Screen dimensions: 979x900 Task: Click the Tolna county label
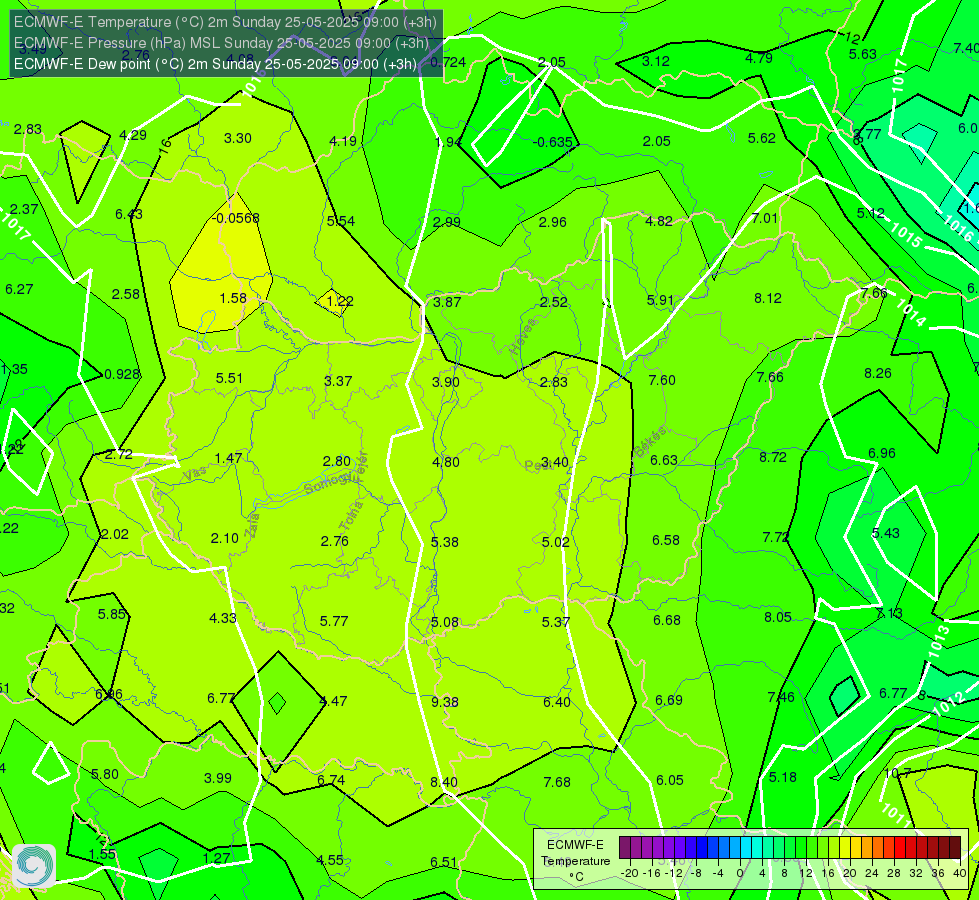coord(351,515)
